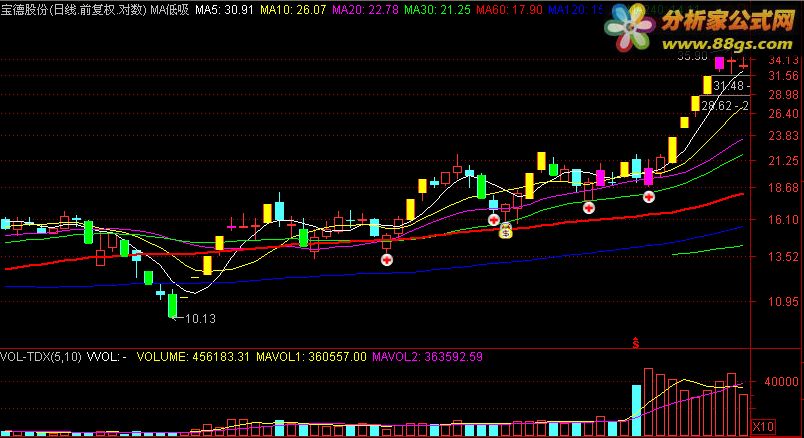Click the VOLUME: 456183.31 readout
804x438 pixels.
193,356
